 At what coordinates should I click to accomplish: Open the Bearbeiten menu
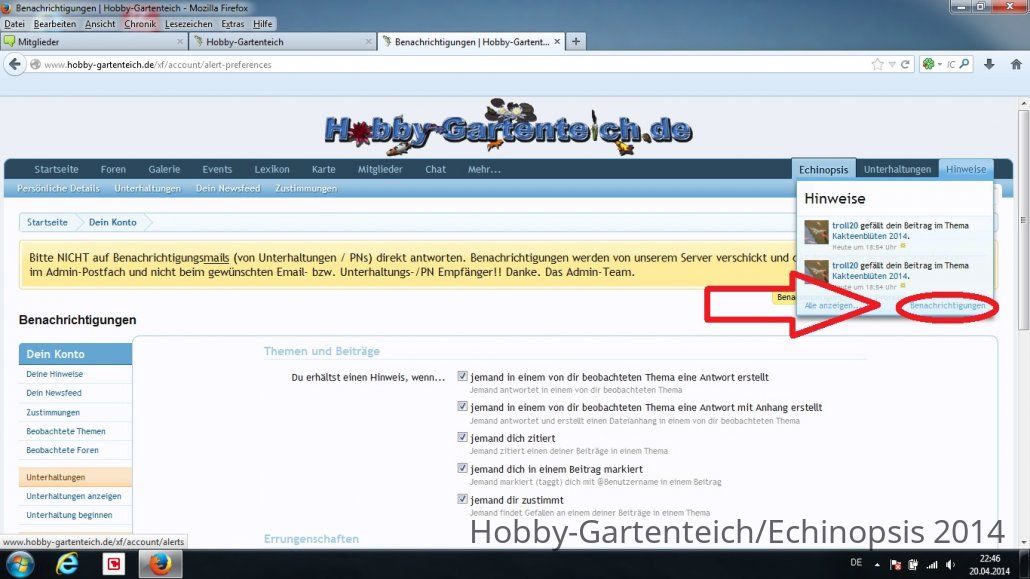[x=55, y=24]
